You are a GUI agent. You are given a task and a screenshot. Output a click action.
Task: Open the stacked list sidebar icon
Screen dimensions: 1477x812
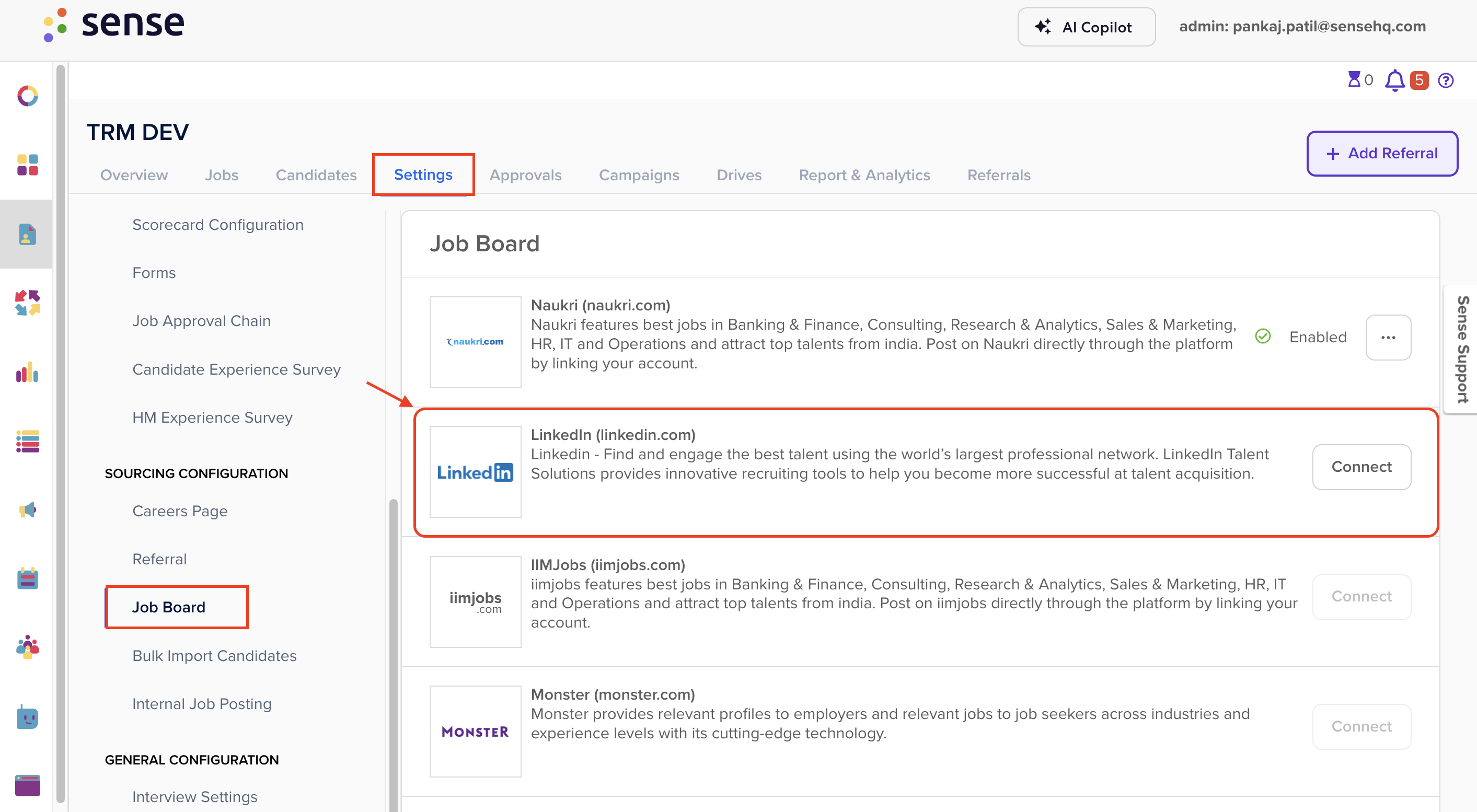(x=28, y=441)
